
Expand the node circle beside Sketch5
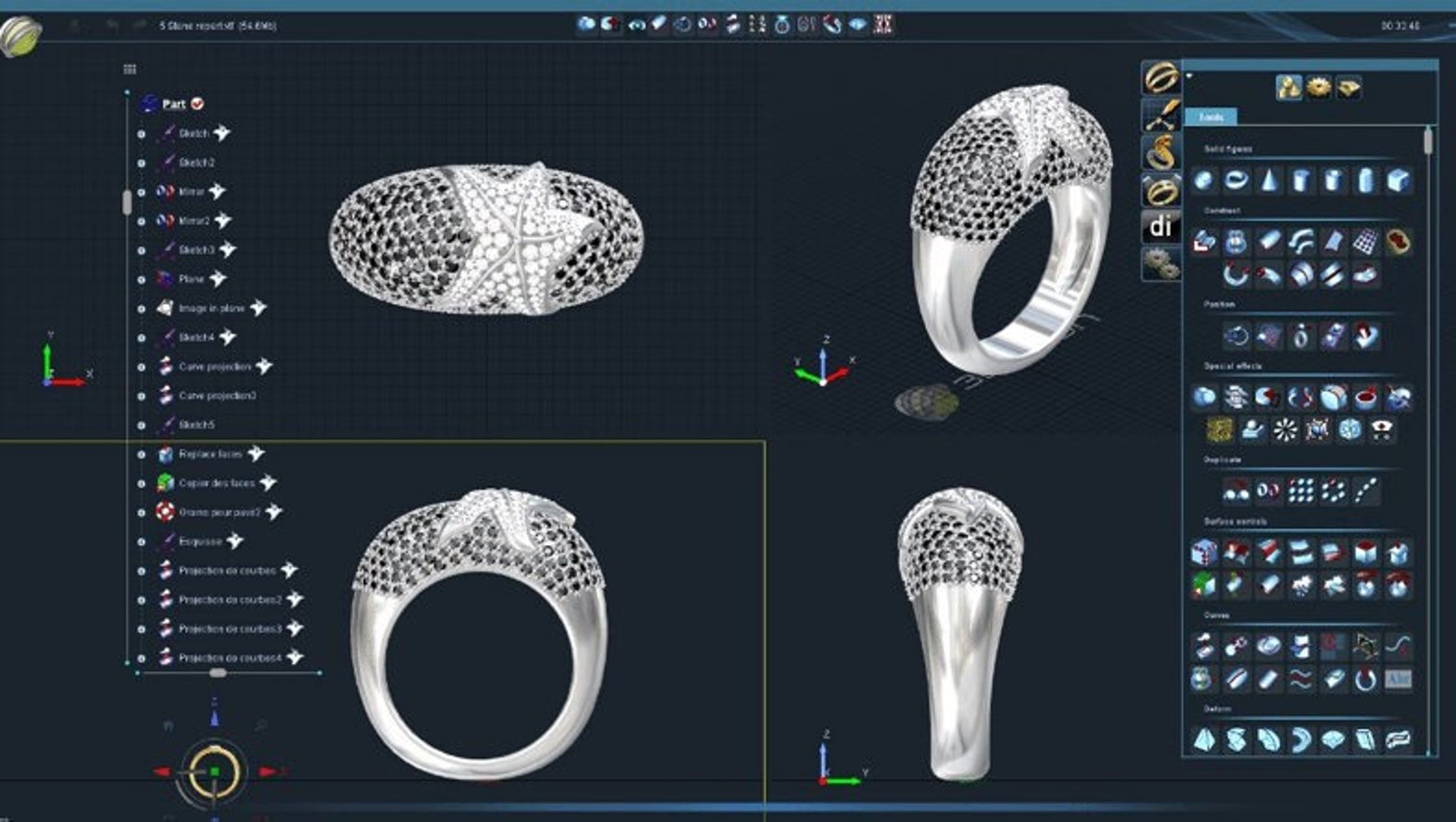pos(141,425)
